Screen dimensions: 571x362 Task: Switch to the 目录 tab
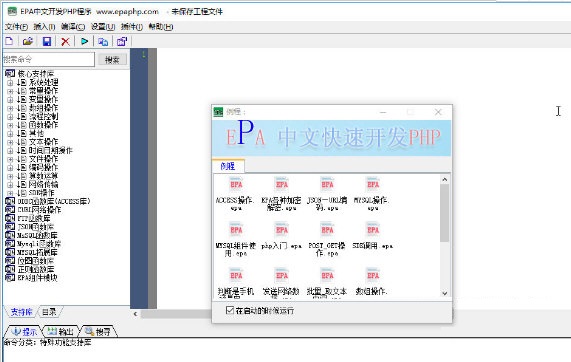[49, 312]
